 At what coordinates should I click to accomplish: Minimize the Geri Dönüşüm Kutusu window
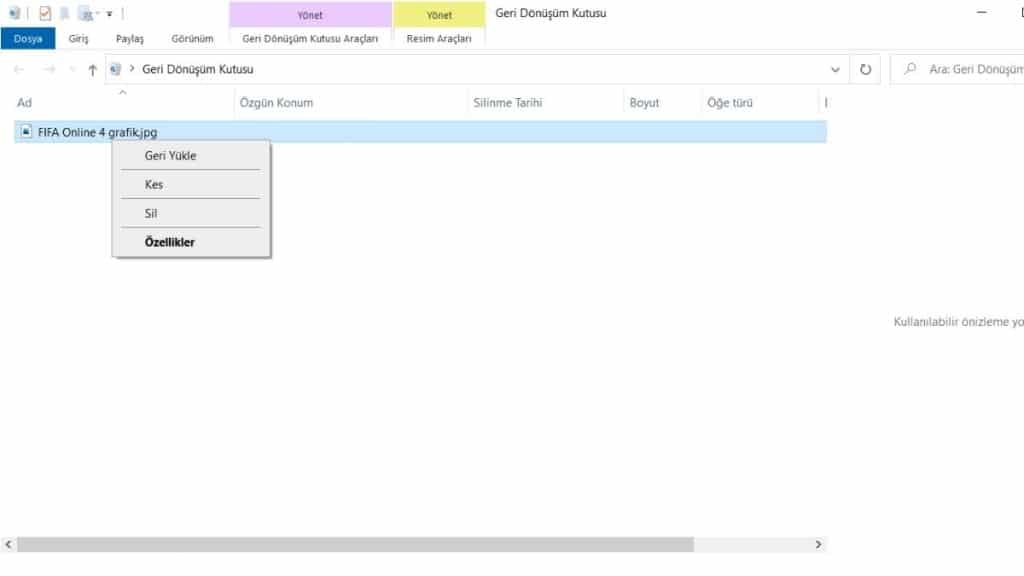coord(982,12)
